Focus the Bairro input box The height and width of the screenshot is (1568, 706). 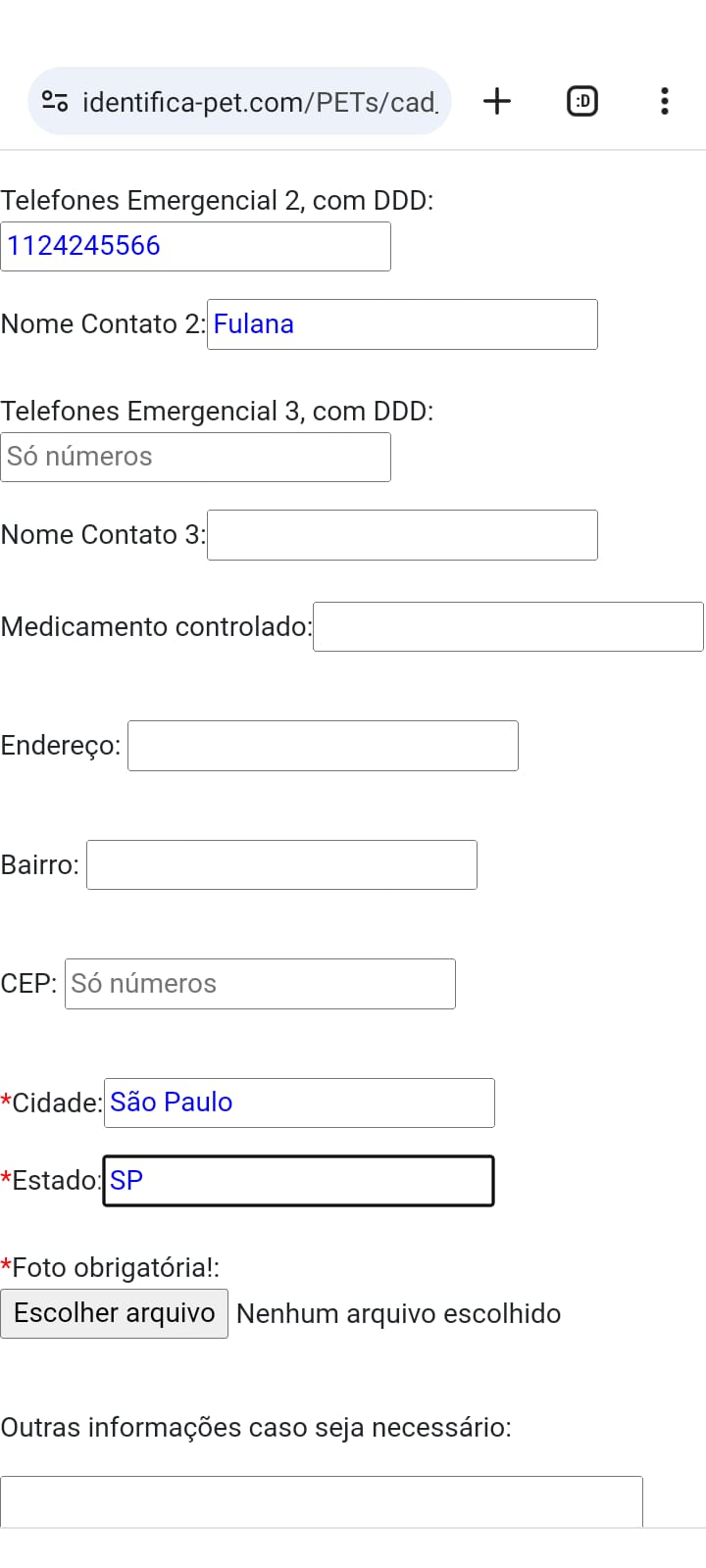[281, 864]
